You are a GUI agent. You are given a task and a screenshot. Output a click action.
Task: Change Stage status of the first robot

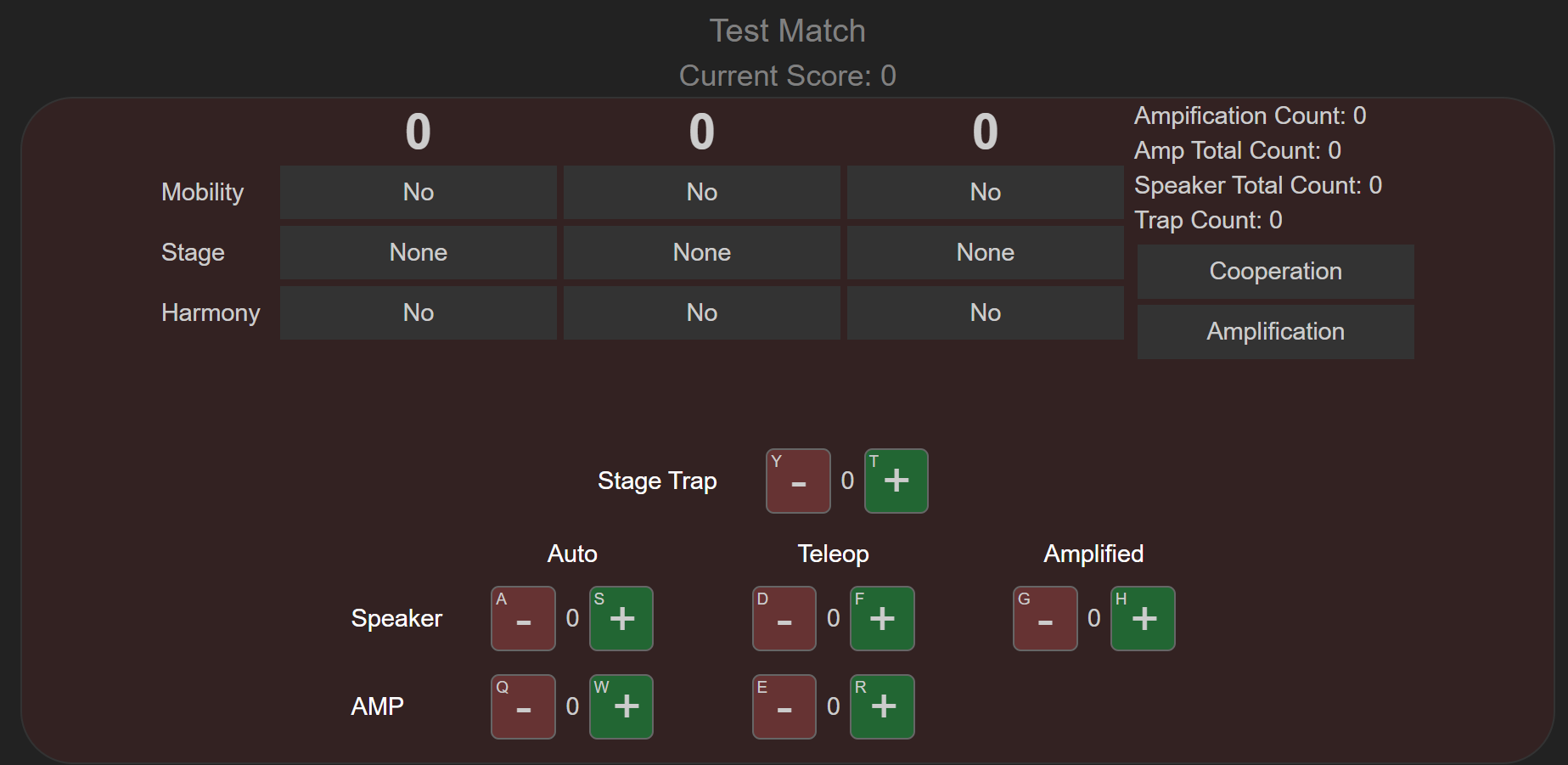[419, 252]
